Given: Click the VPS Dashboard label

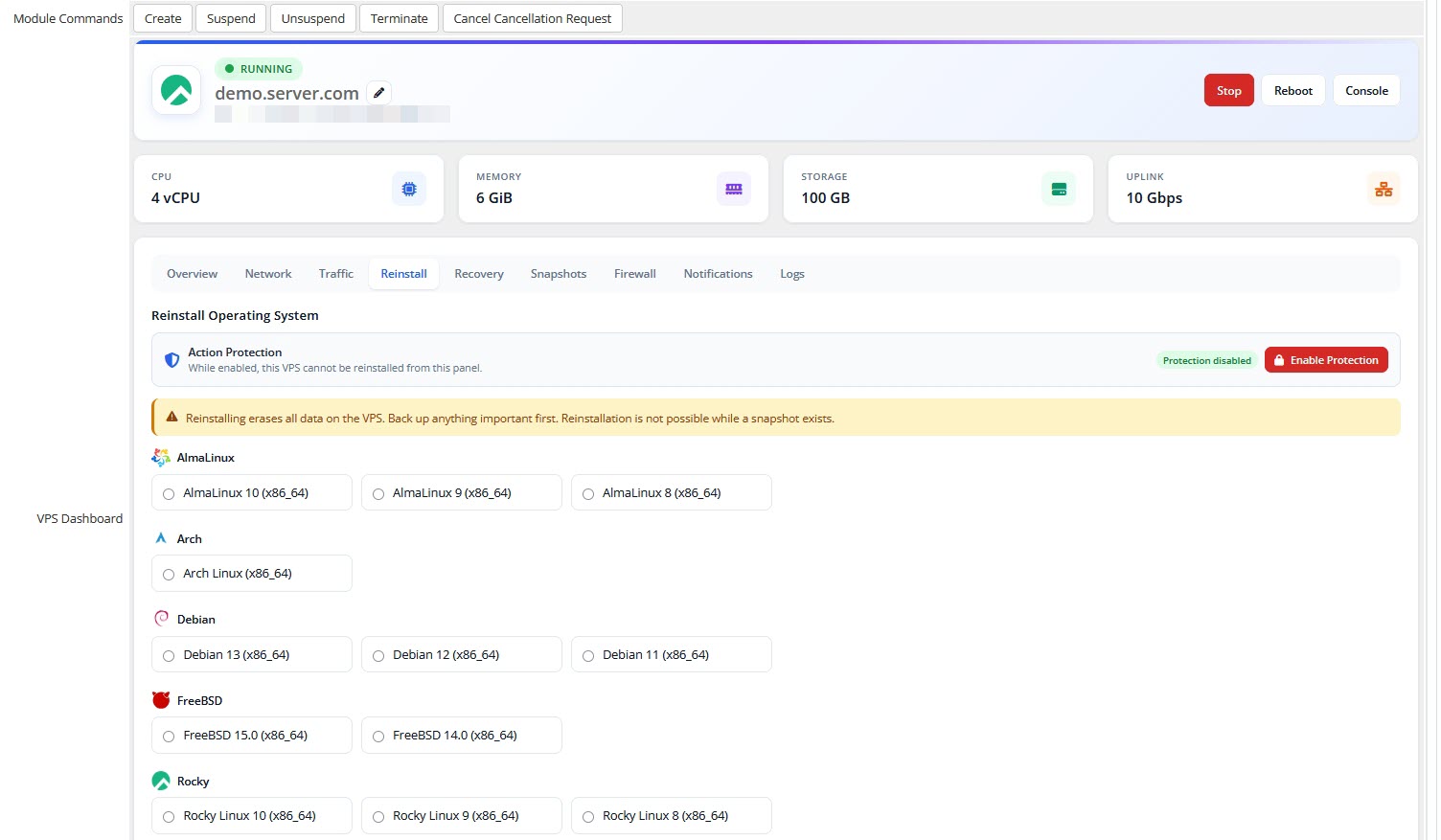Looking at the screenshot, I should click(80, 518).
